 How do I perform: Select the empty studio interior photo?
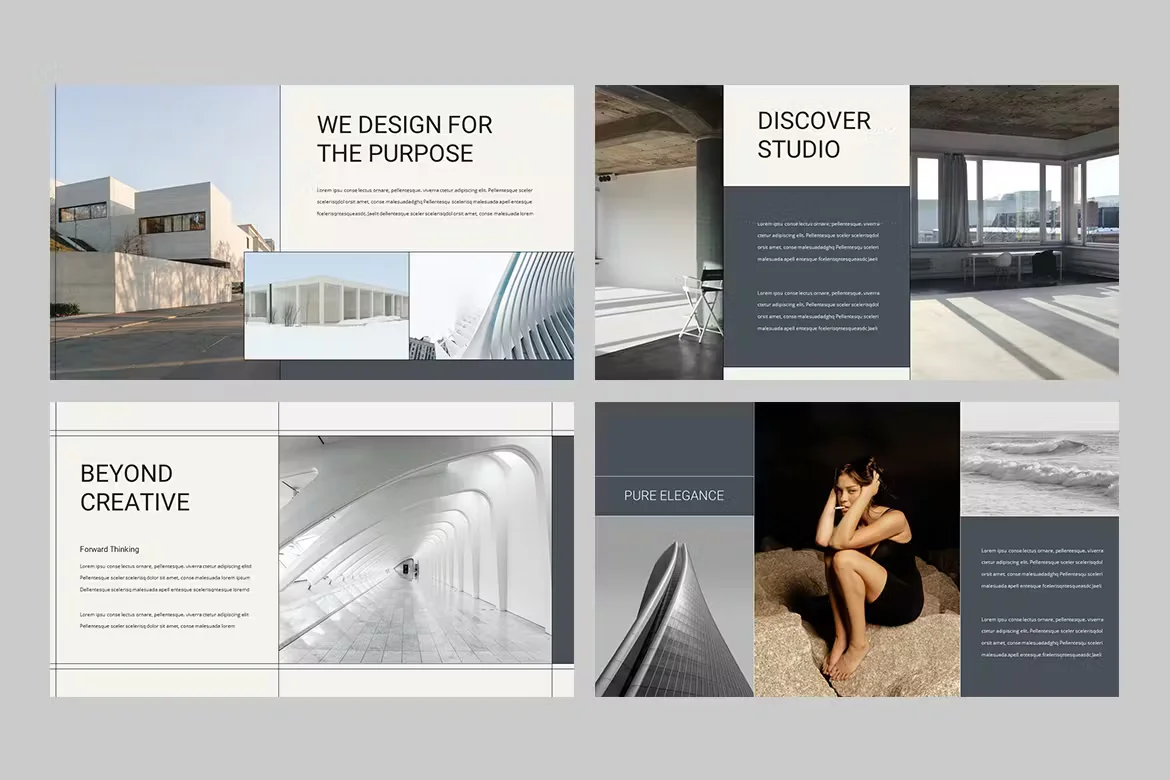click(655, 230)
